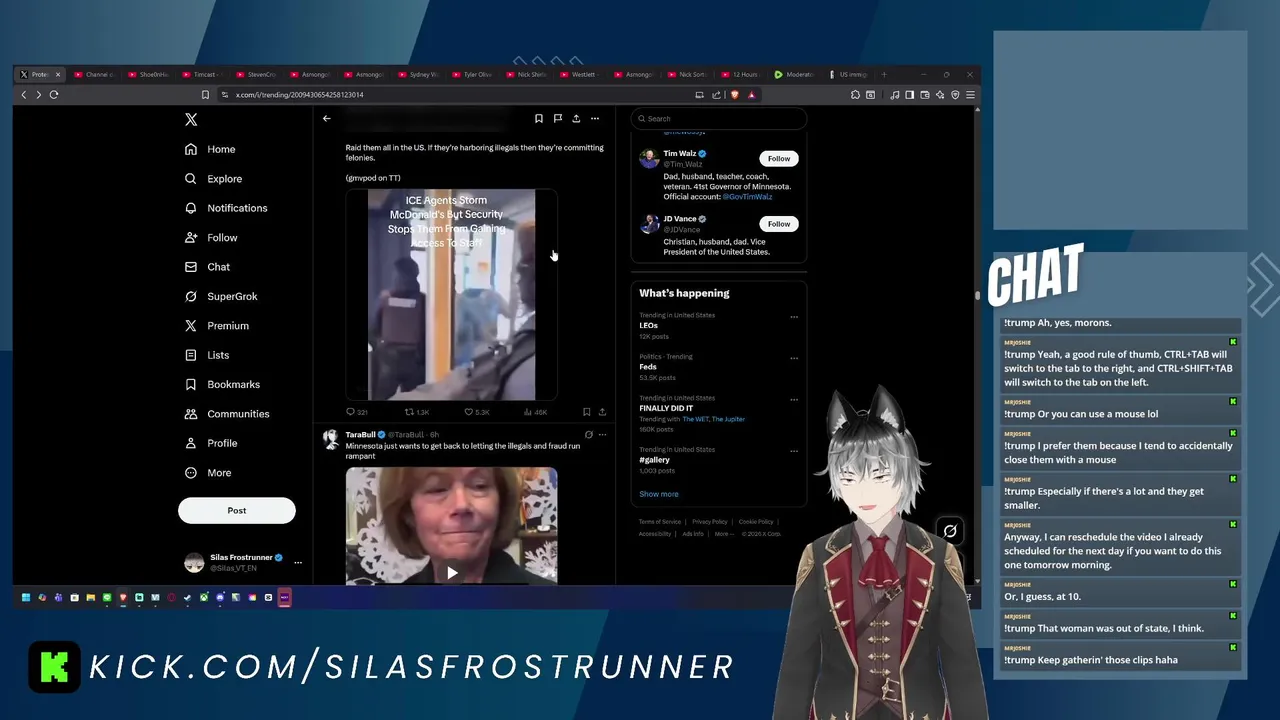Switch to the Timcast tab
Image resolution: width=1280 pixels, height=720 pixels.
(x=202, y=75)
